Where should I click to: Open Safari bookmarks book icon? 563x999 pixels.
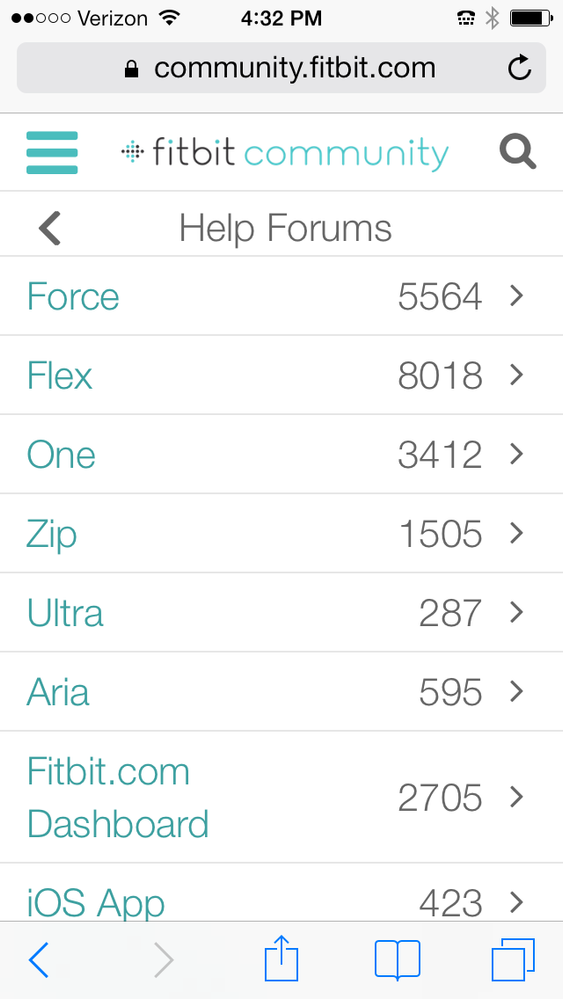coord(397,959)
